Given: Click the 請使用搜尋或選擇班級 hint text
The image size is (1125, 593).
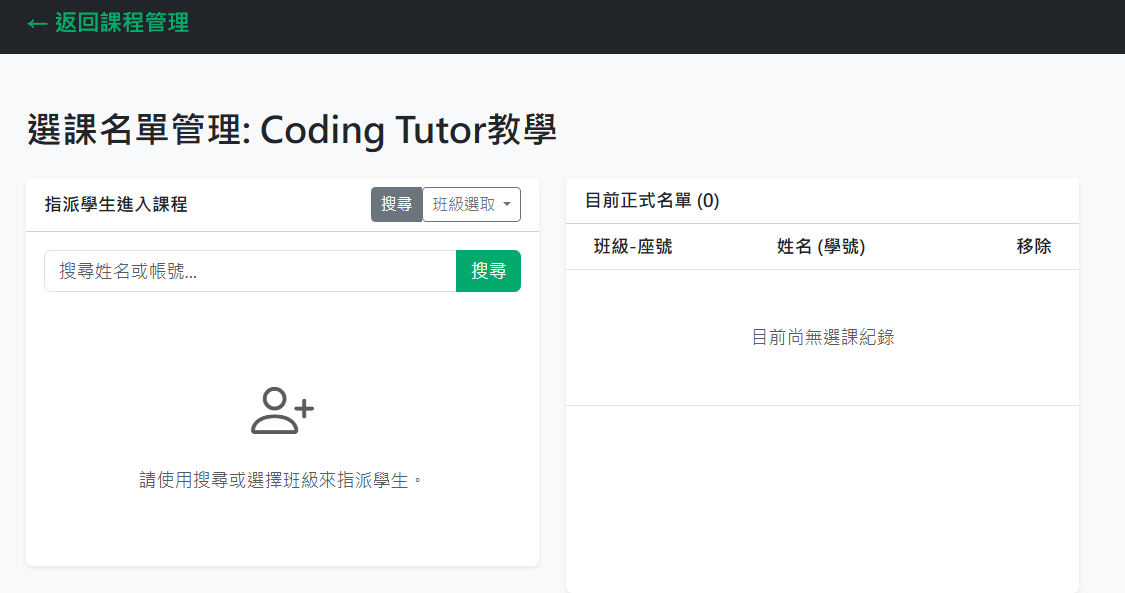Looking at the screenshot, I should click(282, 481).
